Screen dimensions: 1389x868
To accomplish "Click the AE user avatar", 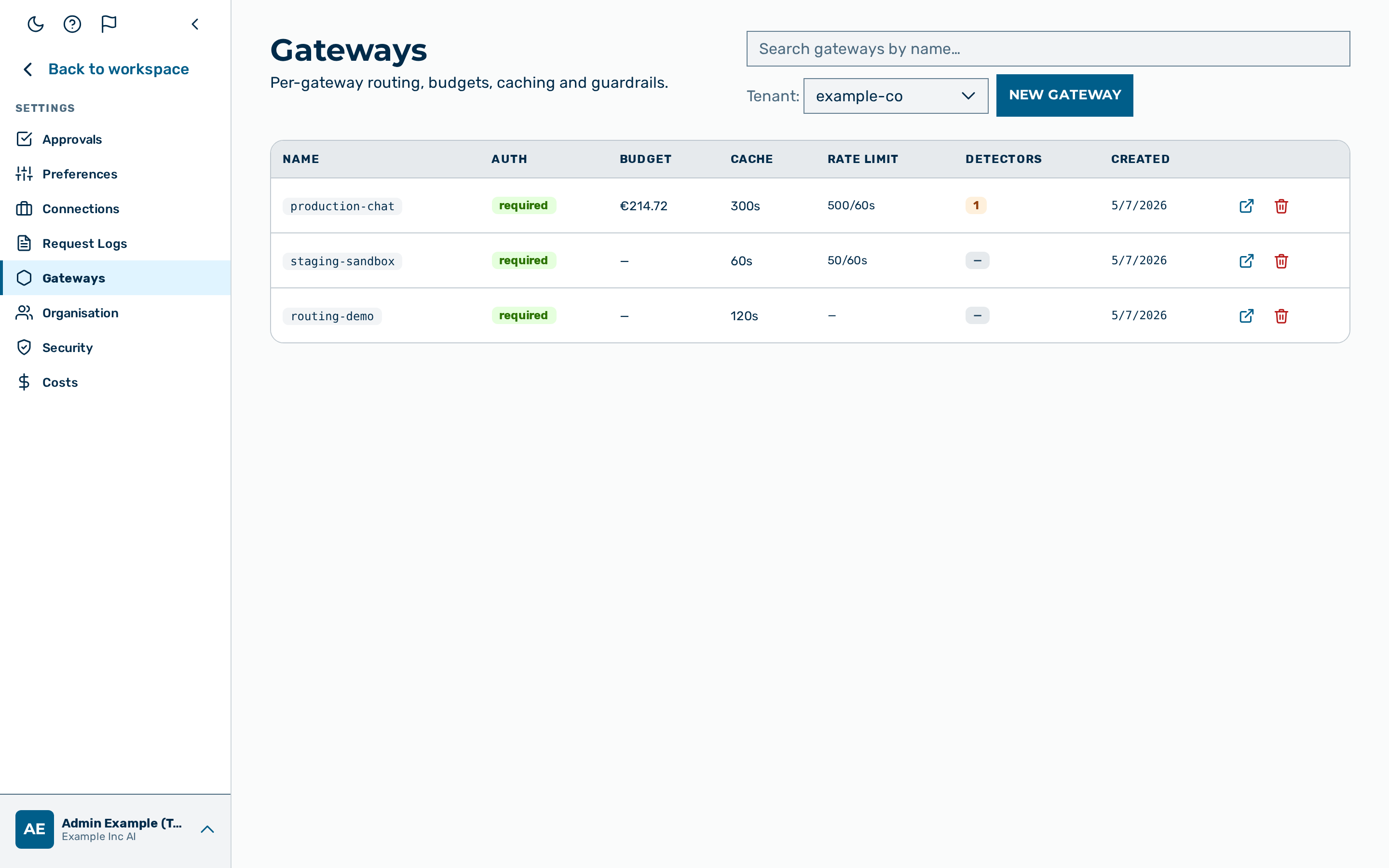I will (x=34, y=829).
